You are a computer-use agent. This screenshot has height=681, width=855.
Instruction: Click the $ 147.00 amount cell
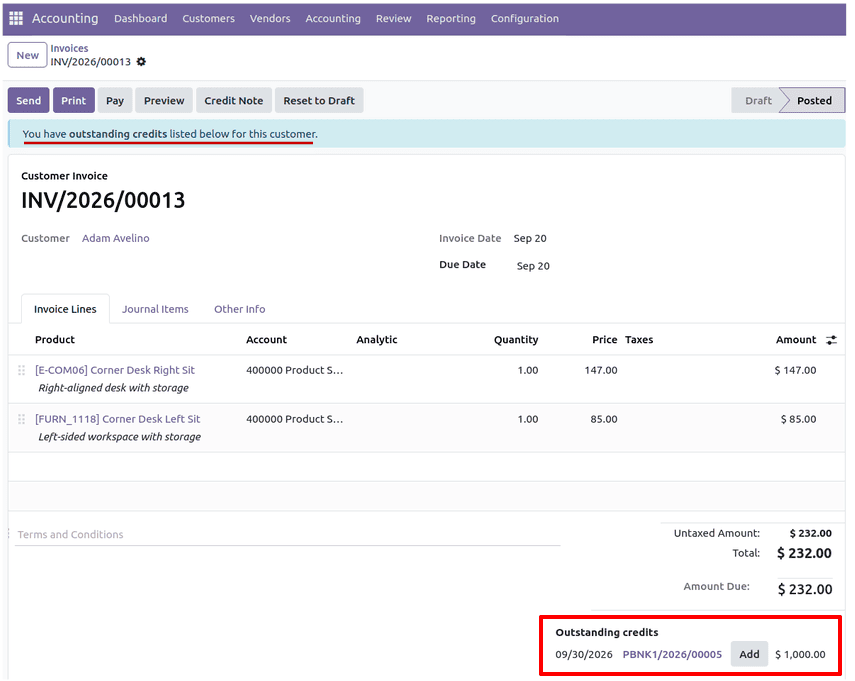click(796, 370)
